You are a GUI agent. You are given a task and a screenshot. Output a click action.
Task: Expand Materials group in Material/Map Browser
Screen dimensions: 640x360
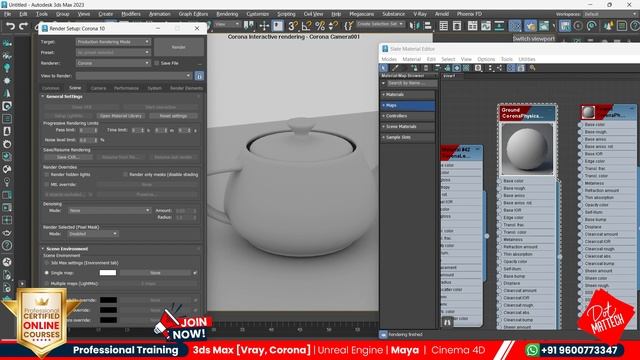tap(408, 95)
